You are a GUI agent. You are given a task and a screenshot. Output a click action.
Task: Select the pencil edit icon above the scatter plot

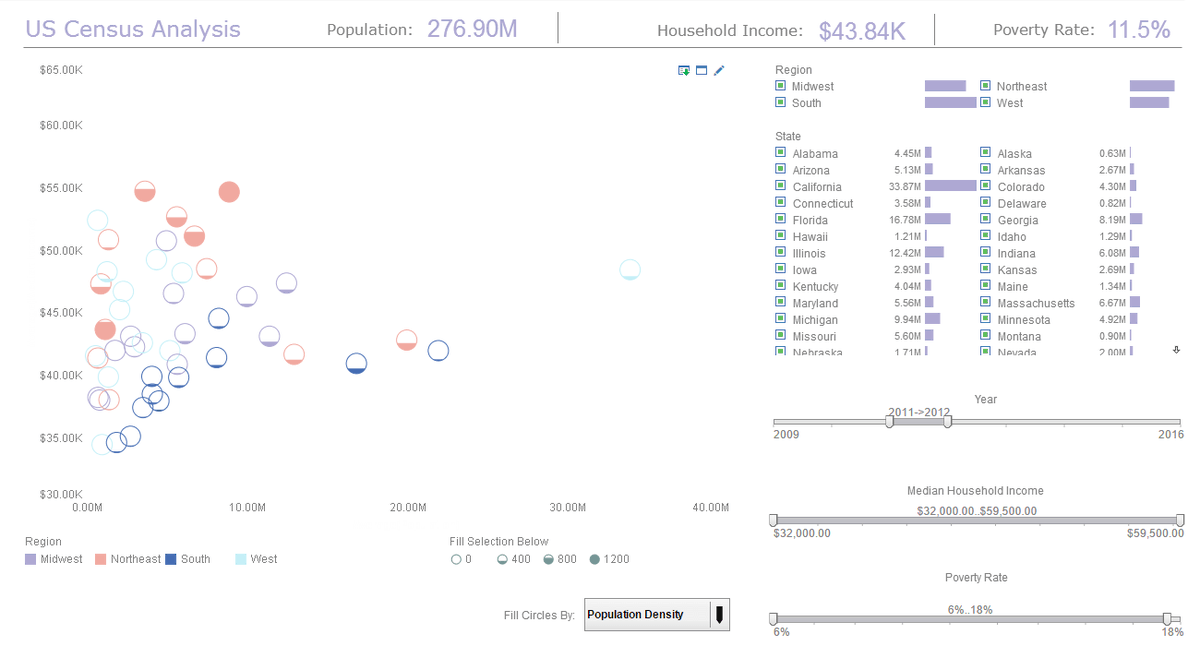click(718, 70)
